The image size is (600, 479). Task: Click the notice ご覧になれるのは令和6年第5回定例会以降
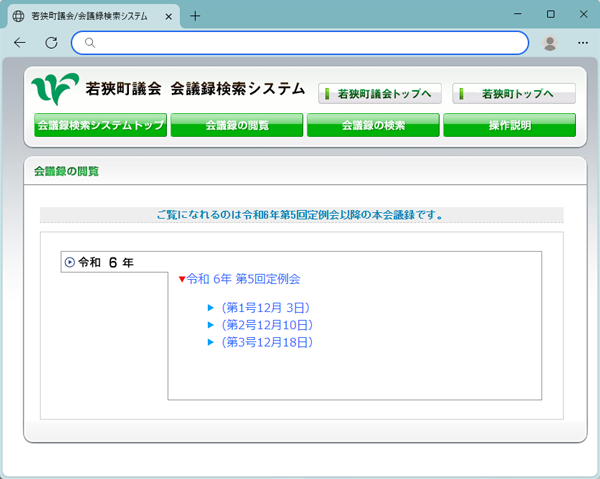[300, 215]
